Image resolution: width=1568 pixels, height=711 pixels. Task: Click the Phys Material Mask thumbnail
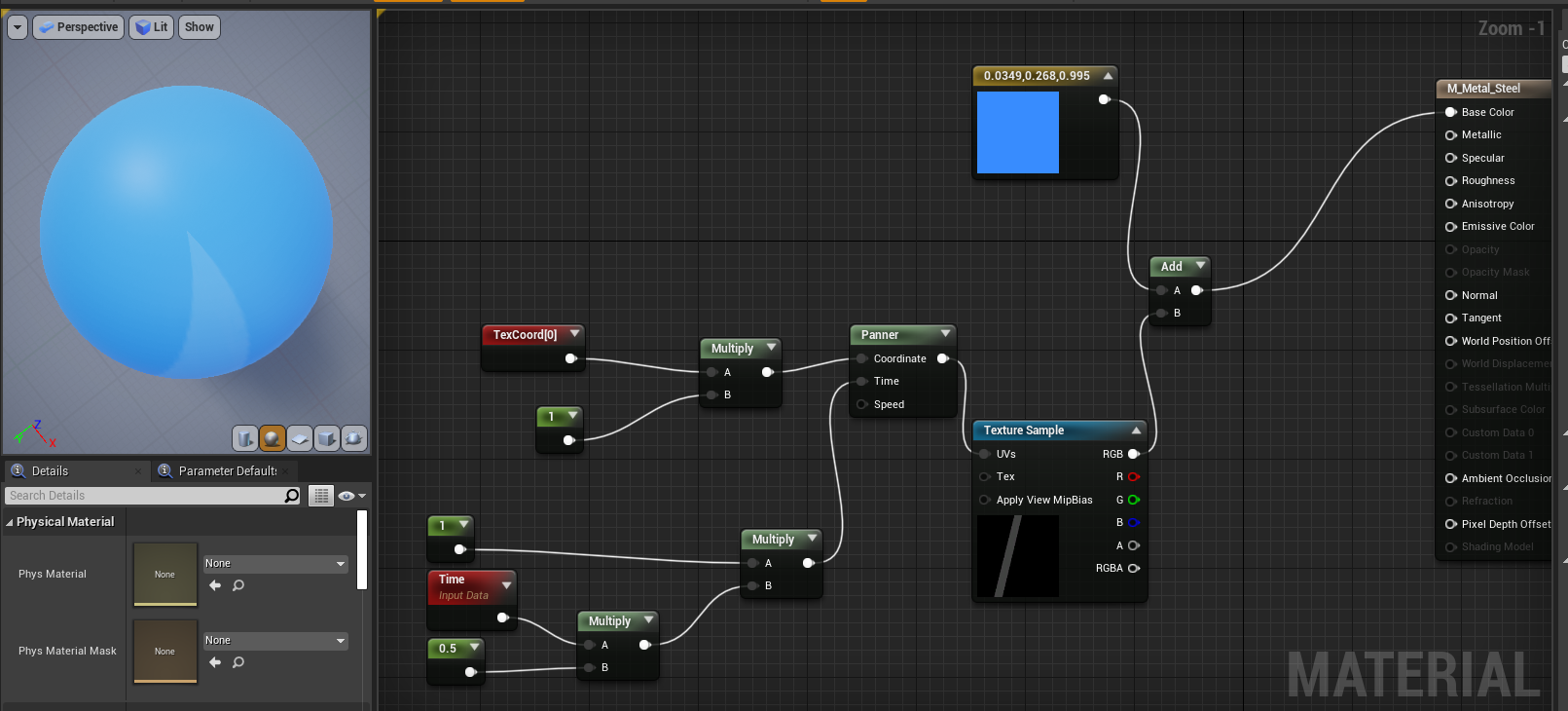pos(165,652)
